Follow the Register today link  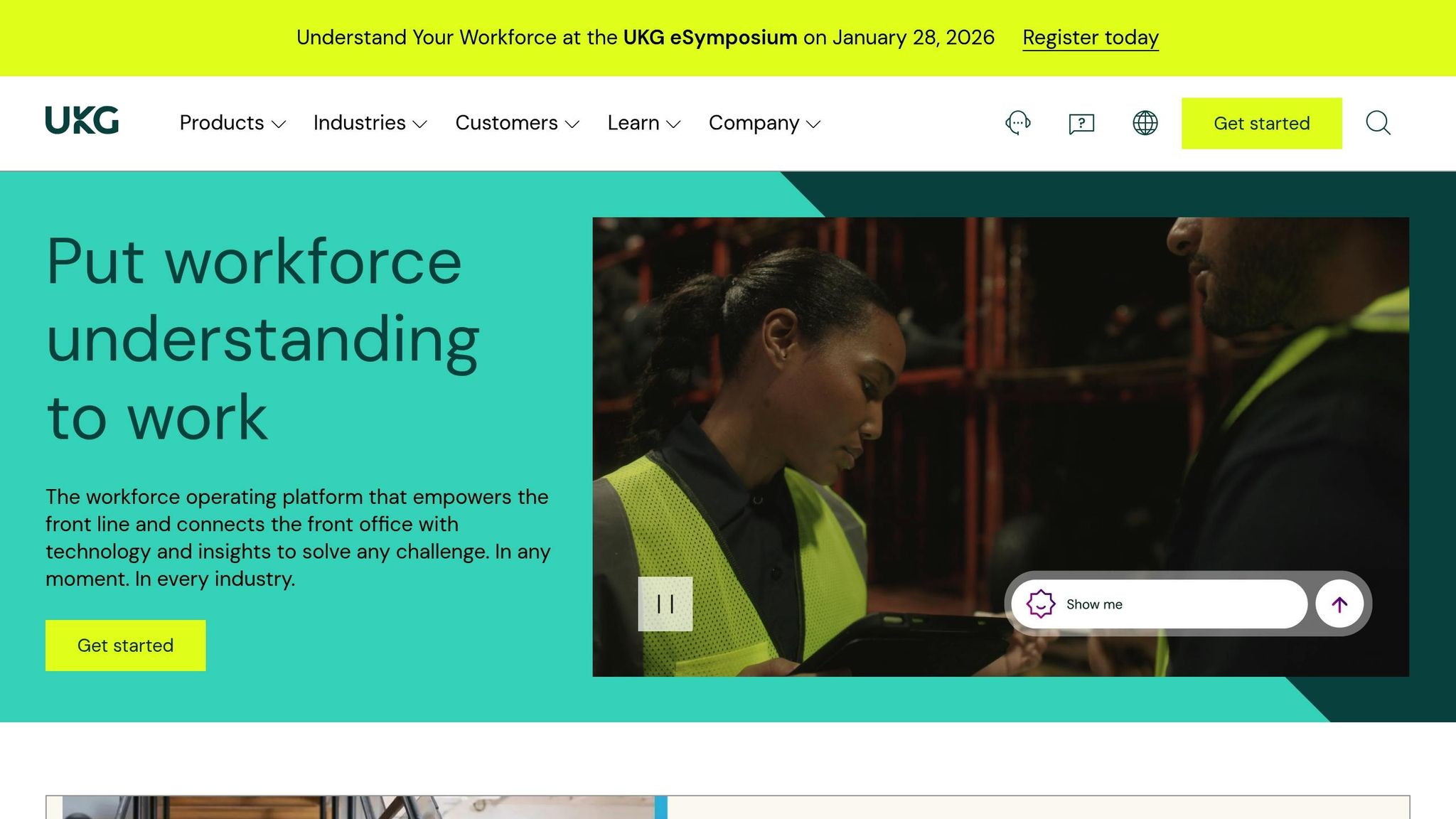pyautogui.click(x=1091, y=38)
